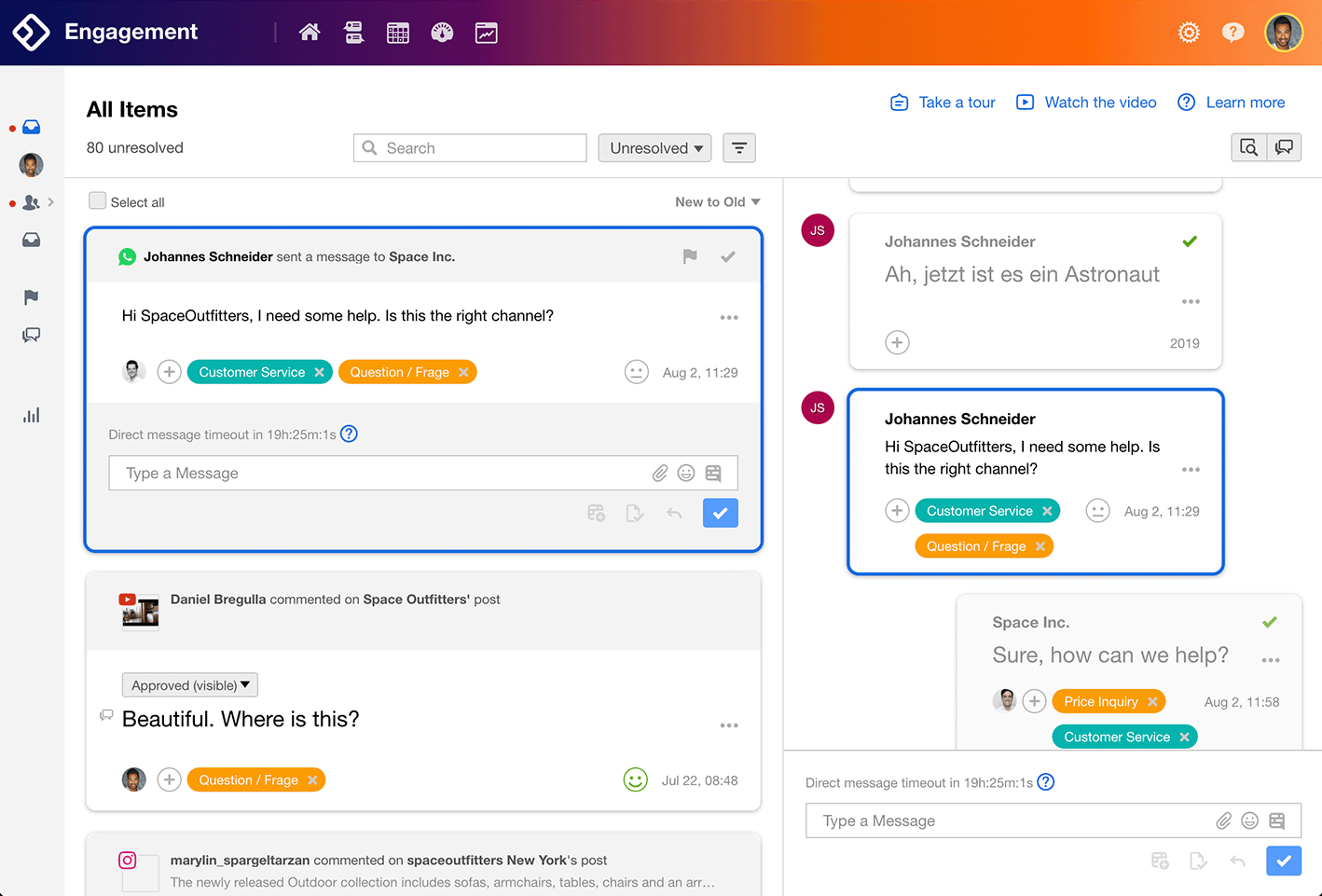
Task: Tick the Select all checkbox
Action: click(97, 200)
